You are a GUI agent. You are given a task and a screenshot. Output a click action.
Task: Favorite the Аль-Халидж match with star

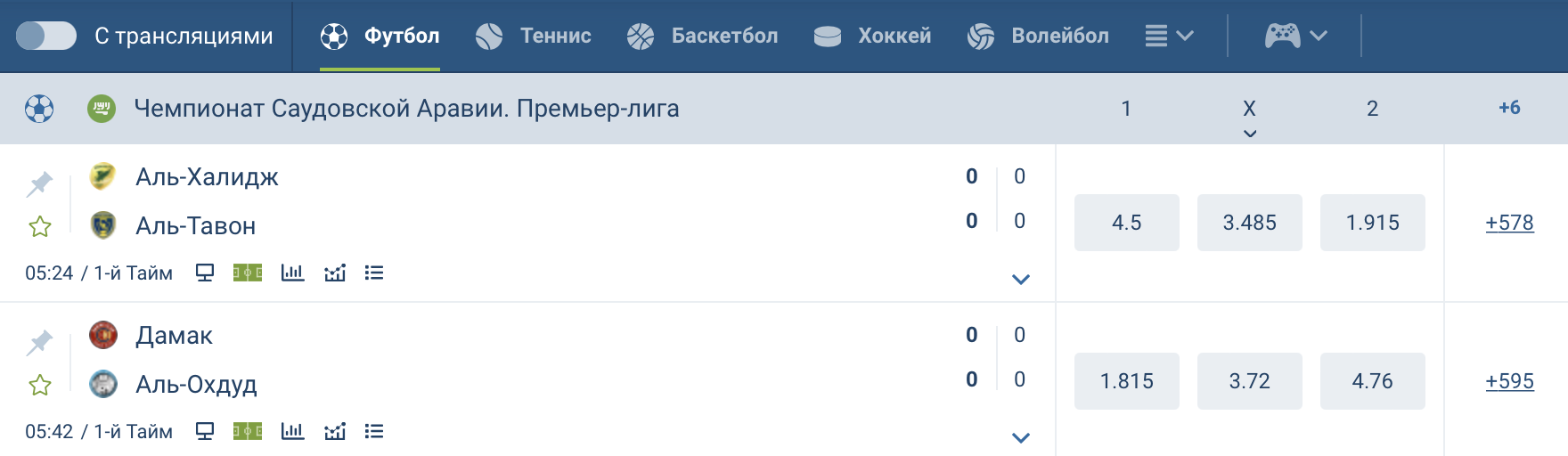point(40,227)
